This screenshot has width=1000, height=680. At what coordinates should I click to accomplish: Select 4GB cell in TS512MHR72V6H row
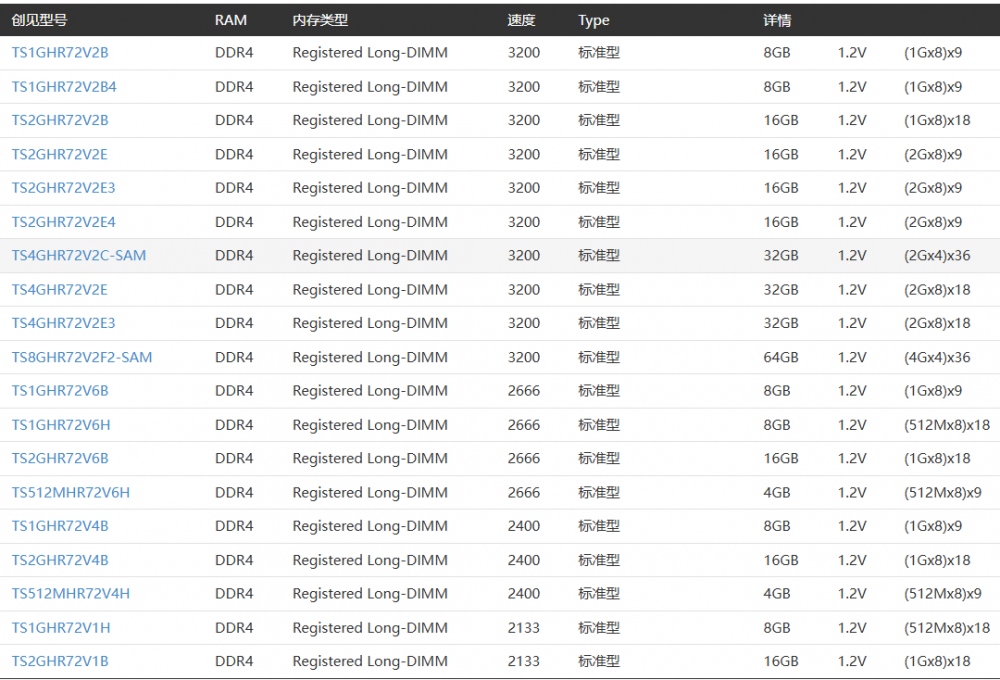[x=777, y=492]
